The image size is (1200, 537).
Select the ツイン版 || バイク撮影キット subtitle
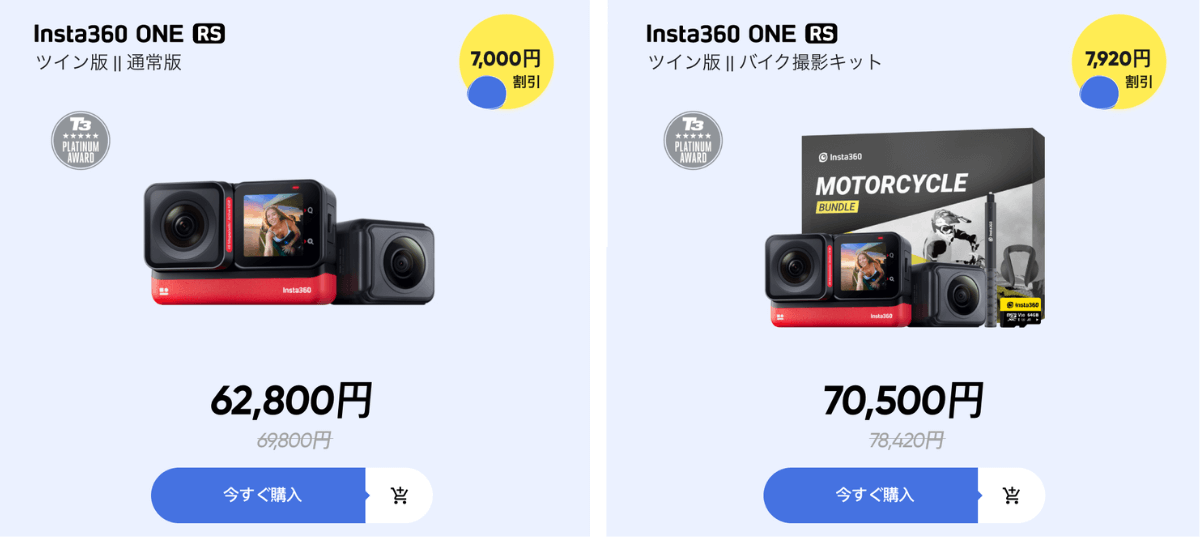coord(766,62)
